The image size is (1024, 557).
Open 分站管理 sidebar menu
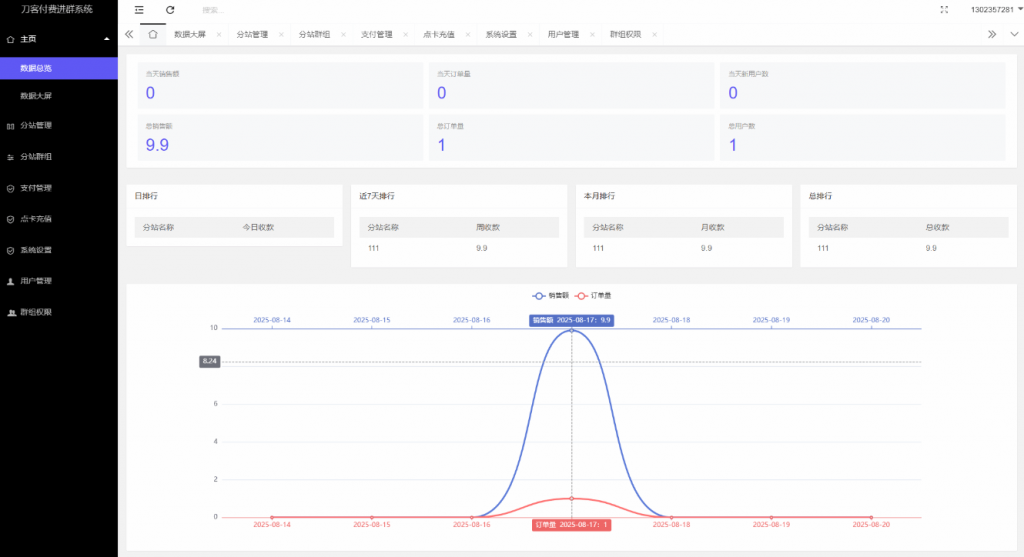(59, 125)
